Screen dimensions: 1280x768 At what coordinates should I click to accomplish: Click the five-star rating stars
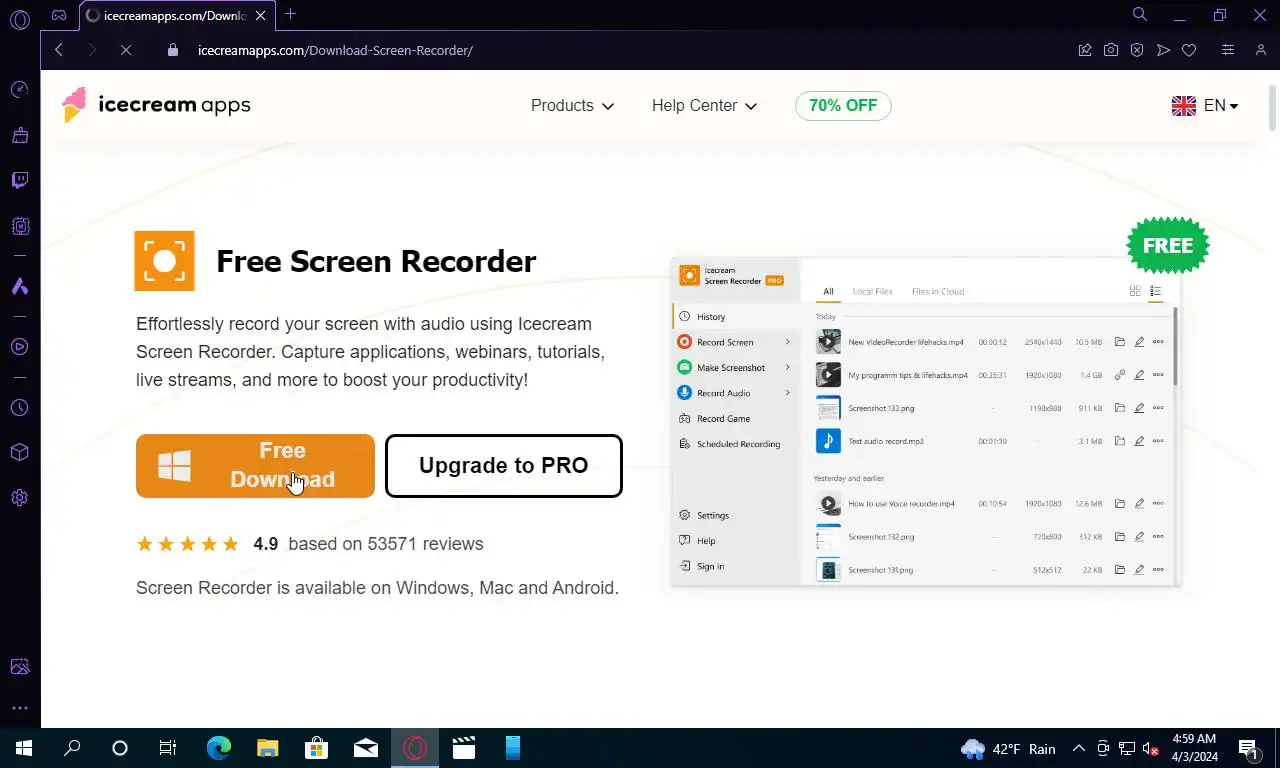(x=188, y=544)
